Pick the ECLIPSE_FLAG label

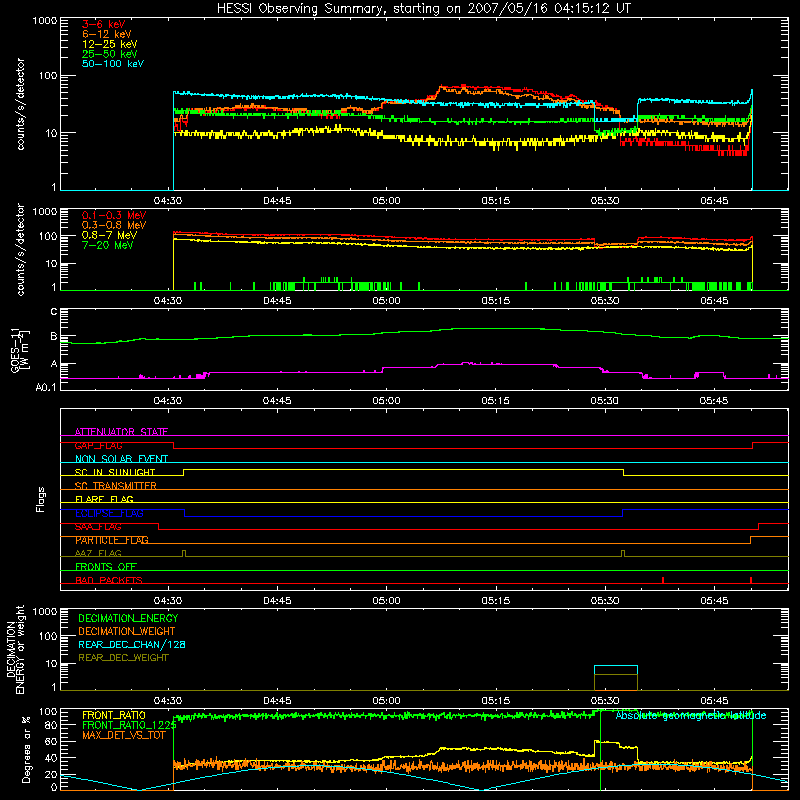click(x=109, y=513)
